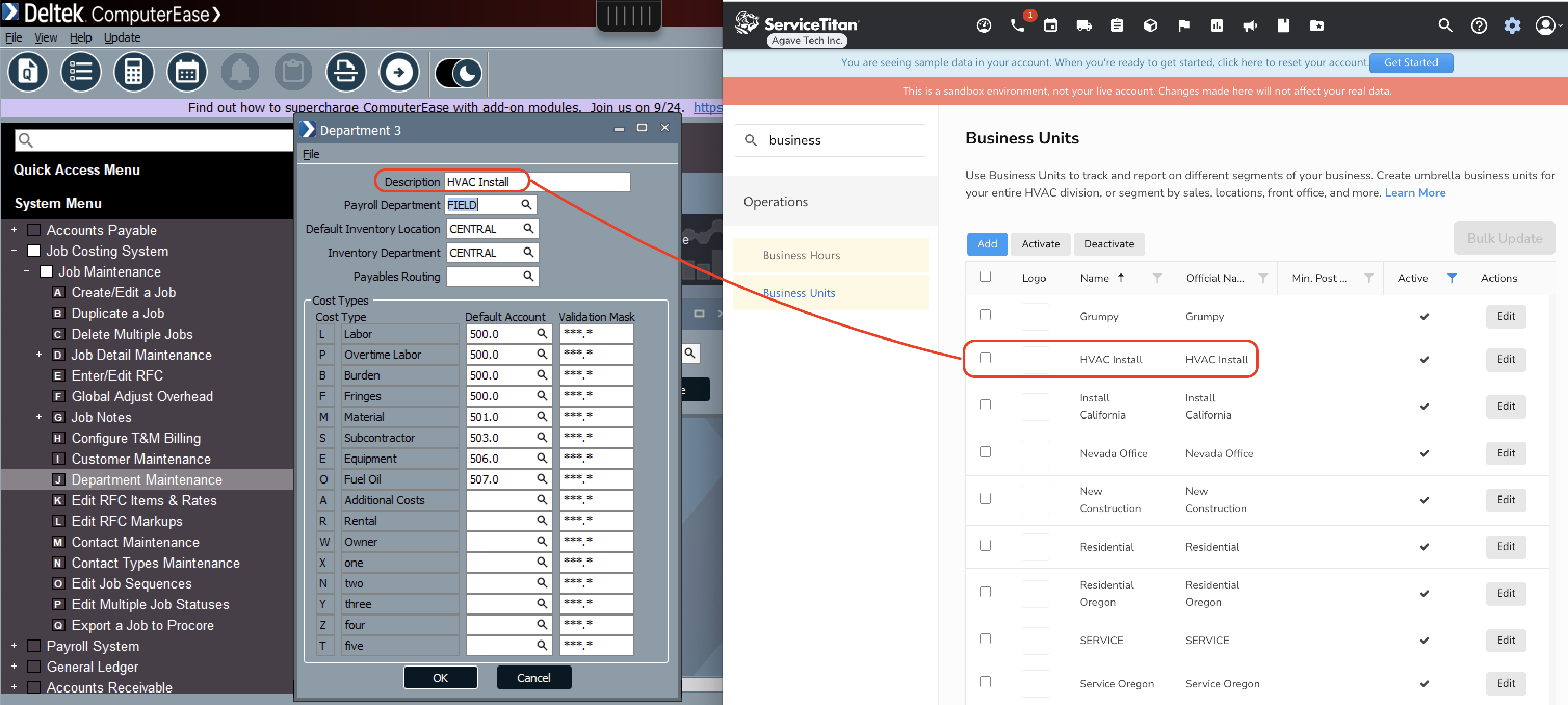Check the Grumpy business unit checkbox
The width and height of the screenshot is (1568, 705).
coord(986,315)
